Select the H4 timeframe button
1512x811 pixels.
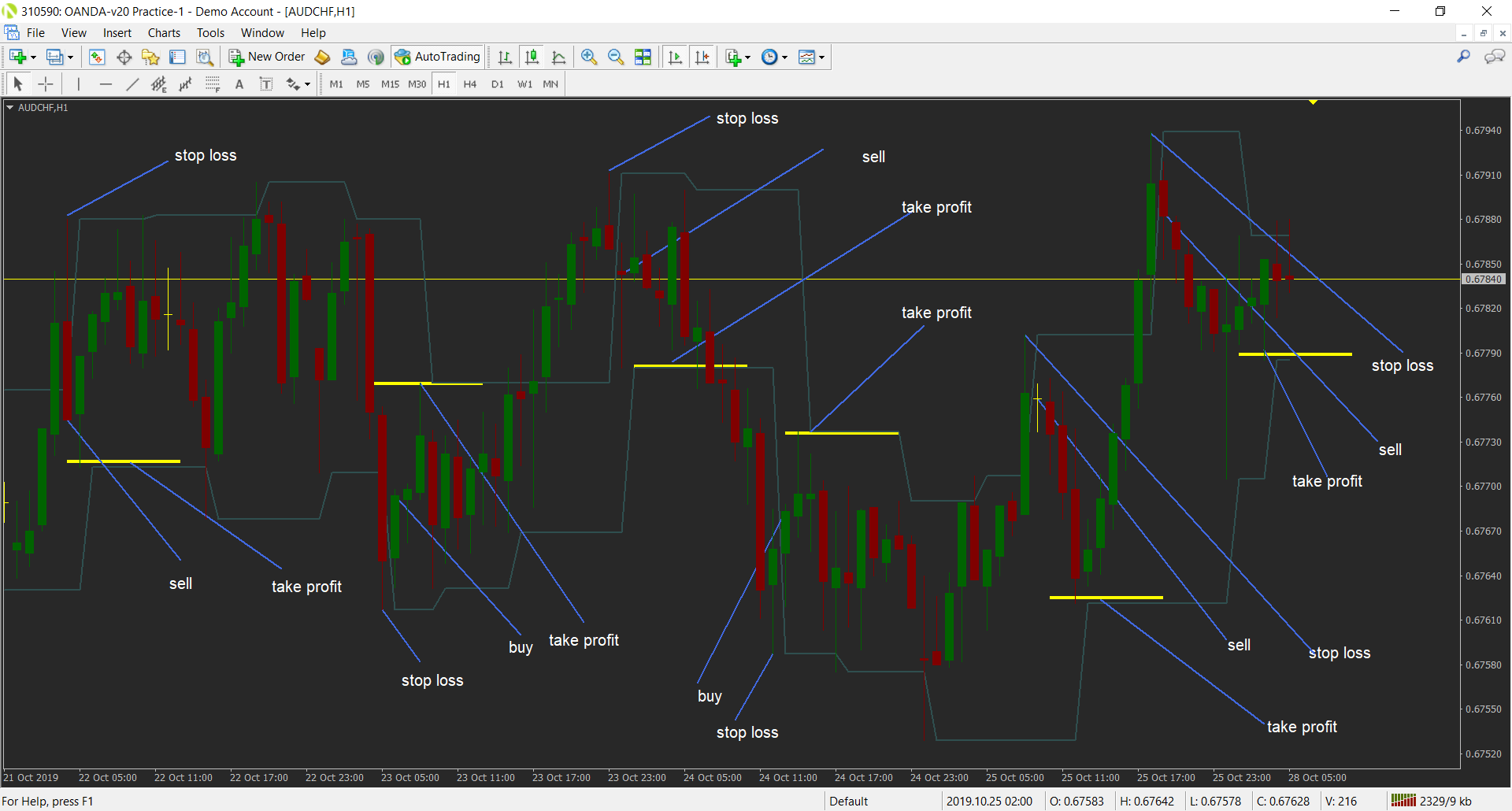[x=470, y=84]
